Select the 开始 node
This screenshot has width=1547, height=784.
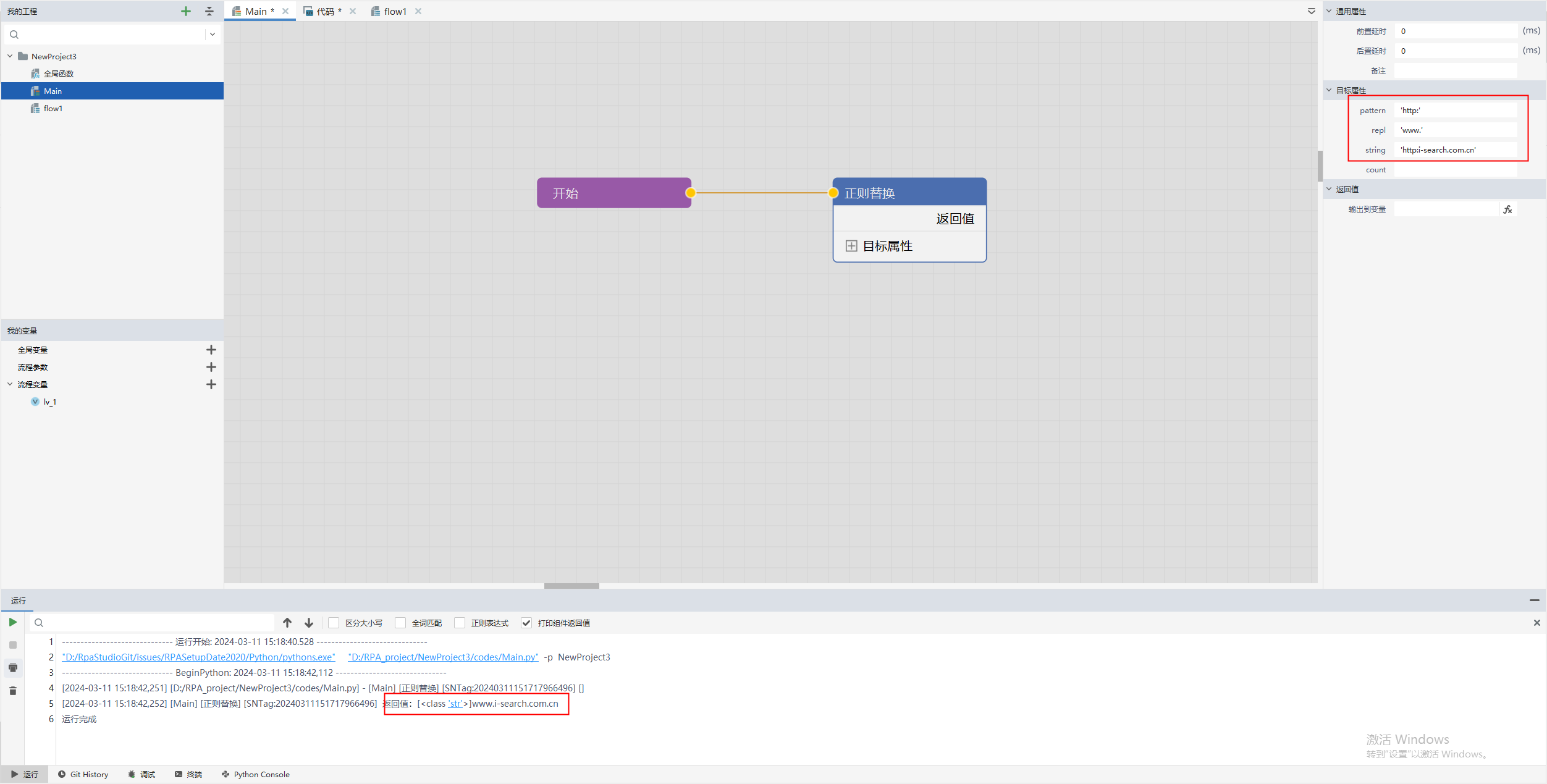tap(613, 193)
